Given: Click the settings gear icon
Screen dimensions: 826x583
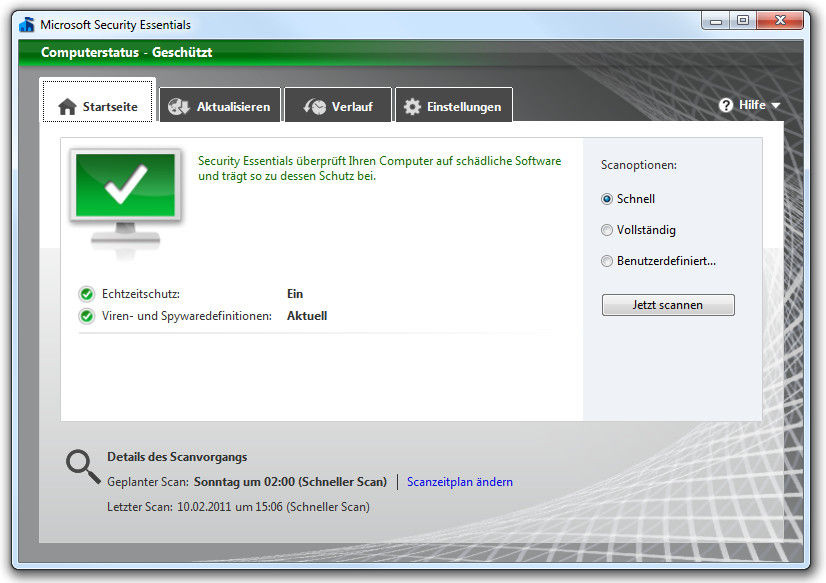Looking at the screenshot, I should (412, 107).
